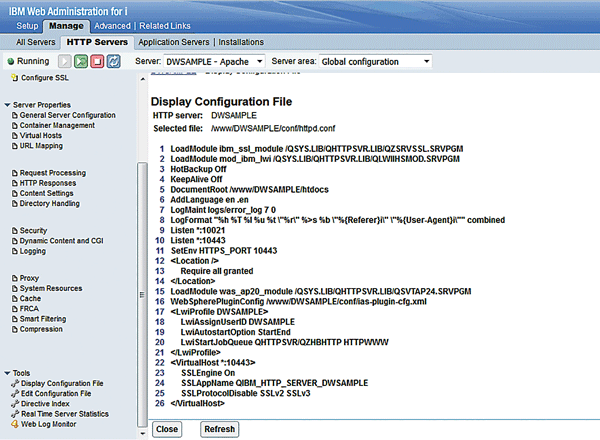Click the grayed-out start icon next to Running
The image size is (600, 440).
65,62
